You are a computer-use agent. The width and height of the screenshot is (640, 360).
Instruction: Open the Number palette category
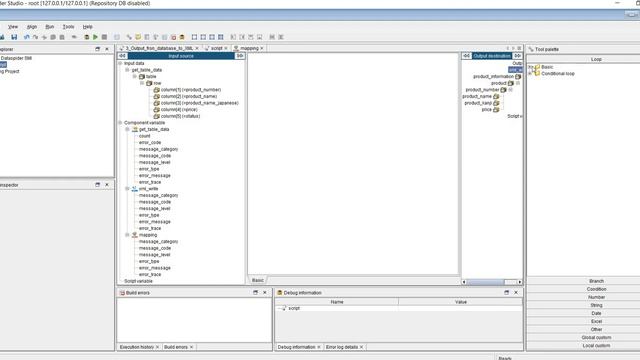click(596, 297)
